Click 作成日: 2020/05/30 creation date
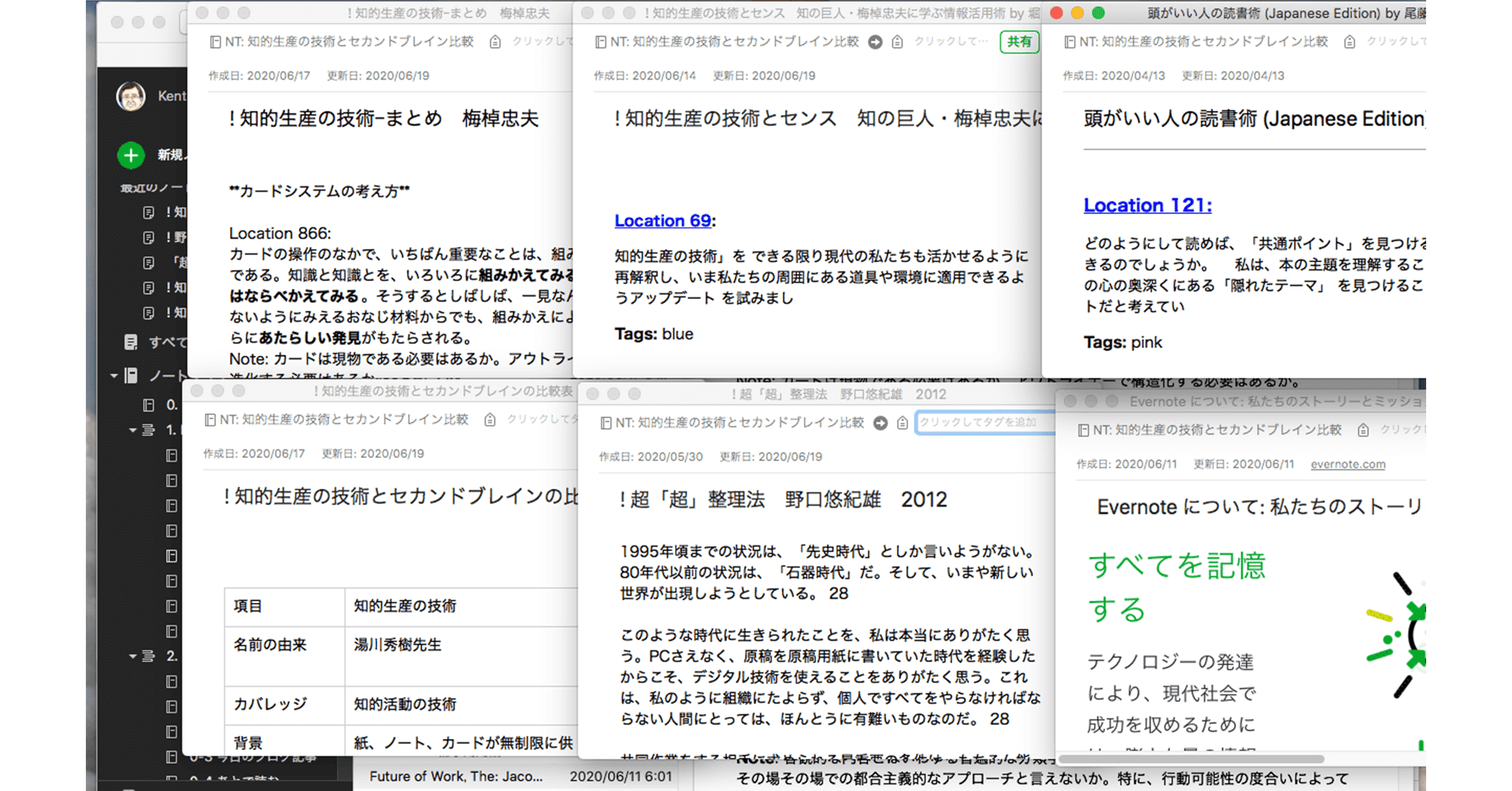 [x=650, y=457]
